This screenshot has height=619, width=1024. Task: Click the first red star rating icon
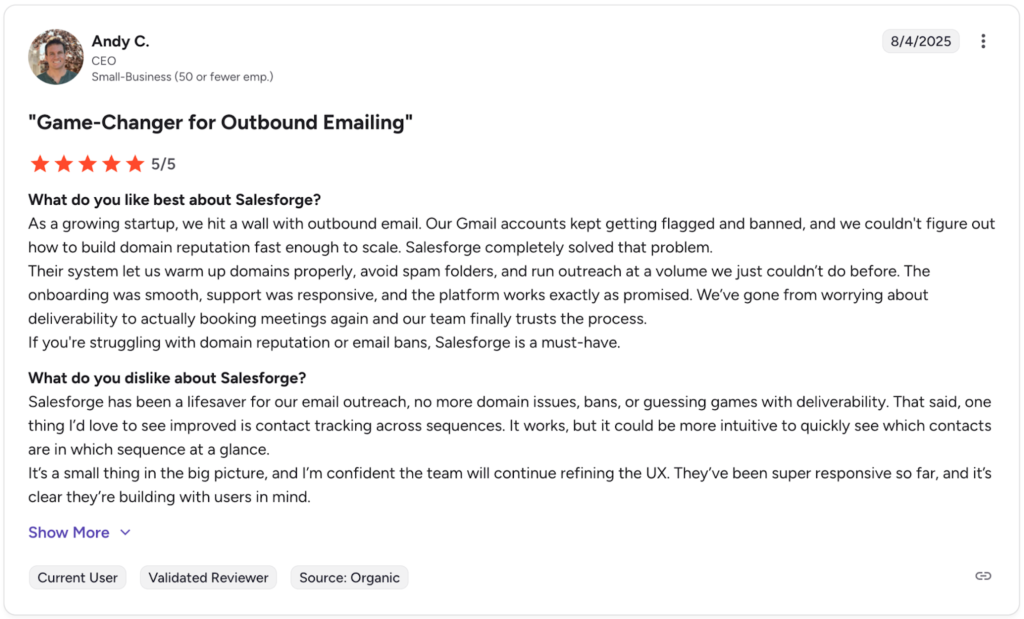pos(40,163)
